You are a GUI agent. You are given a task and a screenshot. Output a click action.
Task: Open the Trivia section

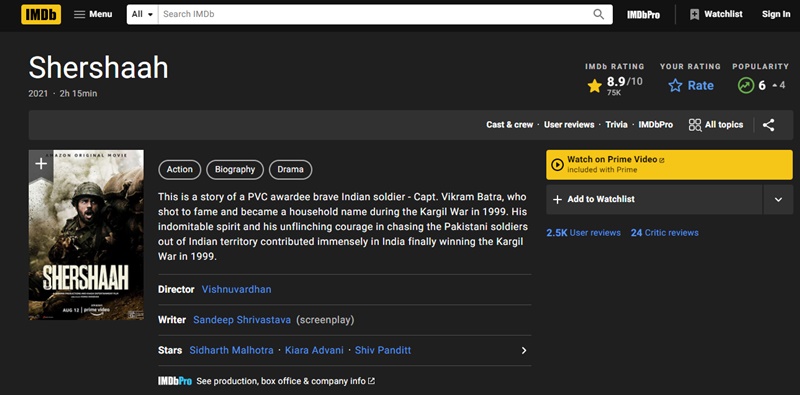(616, 125)
